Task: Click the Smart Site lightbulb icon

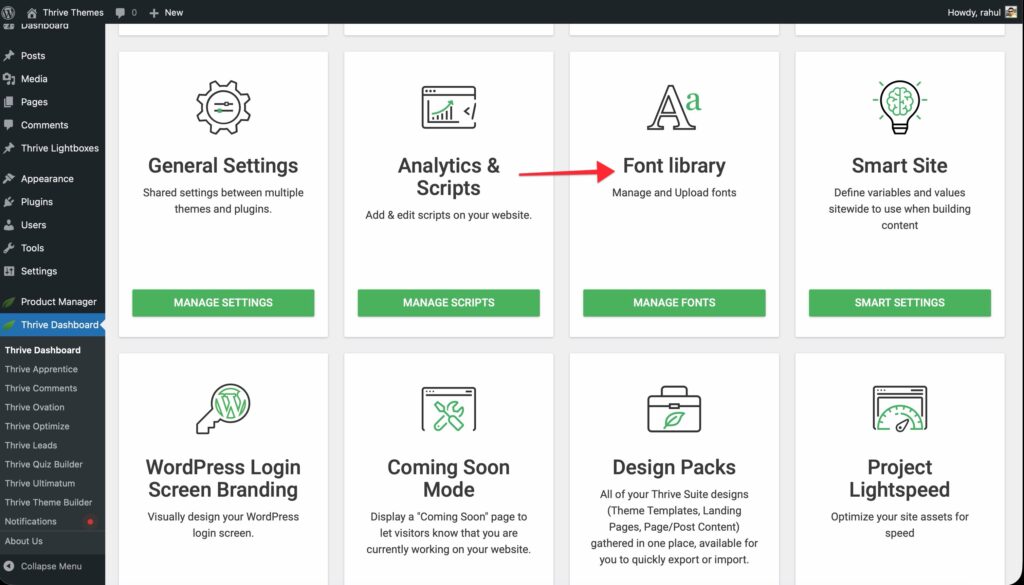Action: [899, 107]
